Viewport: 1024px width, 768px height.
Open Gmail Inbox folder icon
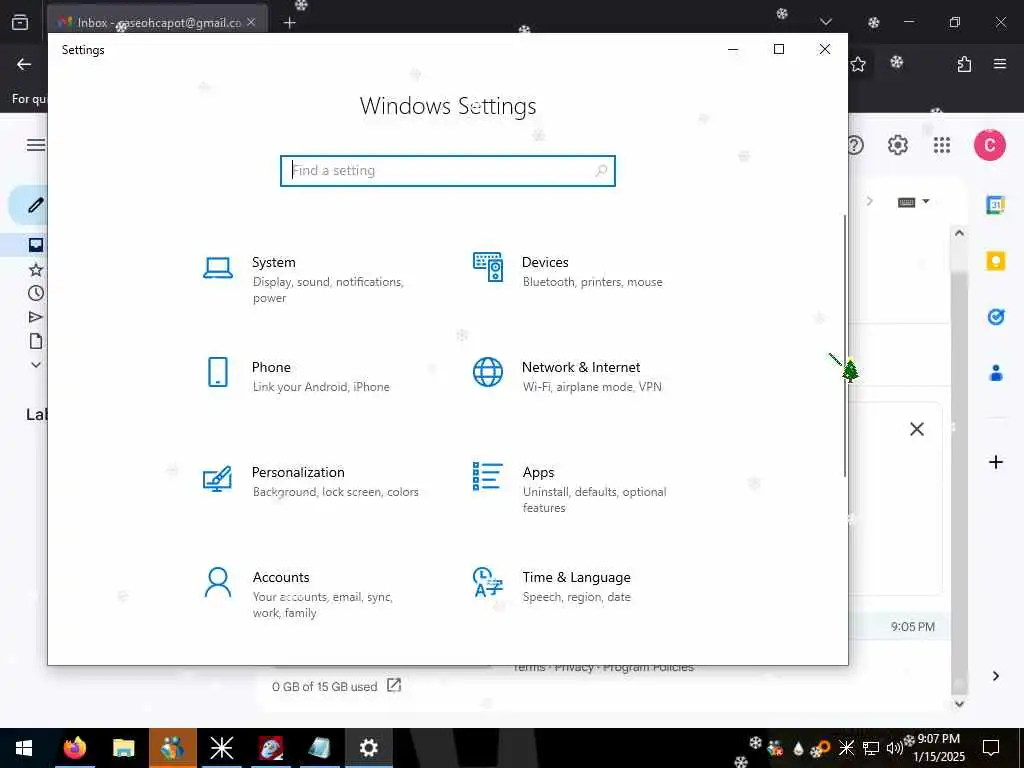point(36,245)
